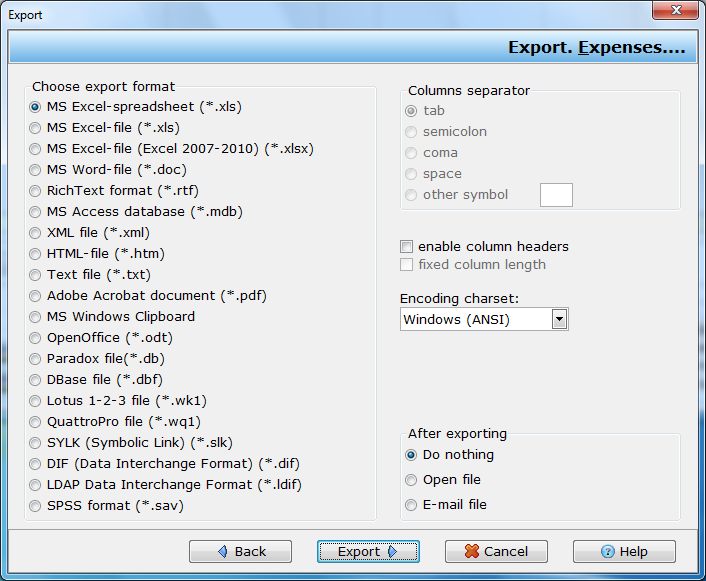The width and height of the screenshot is (706, 581).
Task: Cancel the export dialog
Action: coord(496,551)
